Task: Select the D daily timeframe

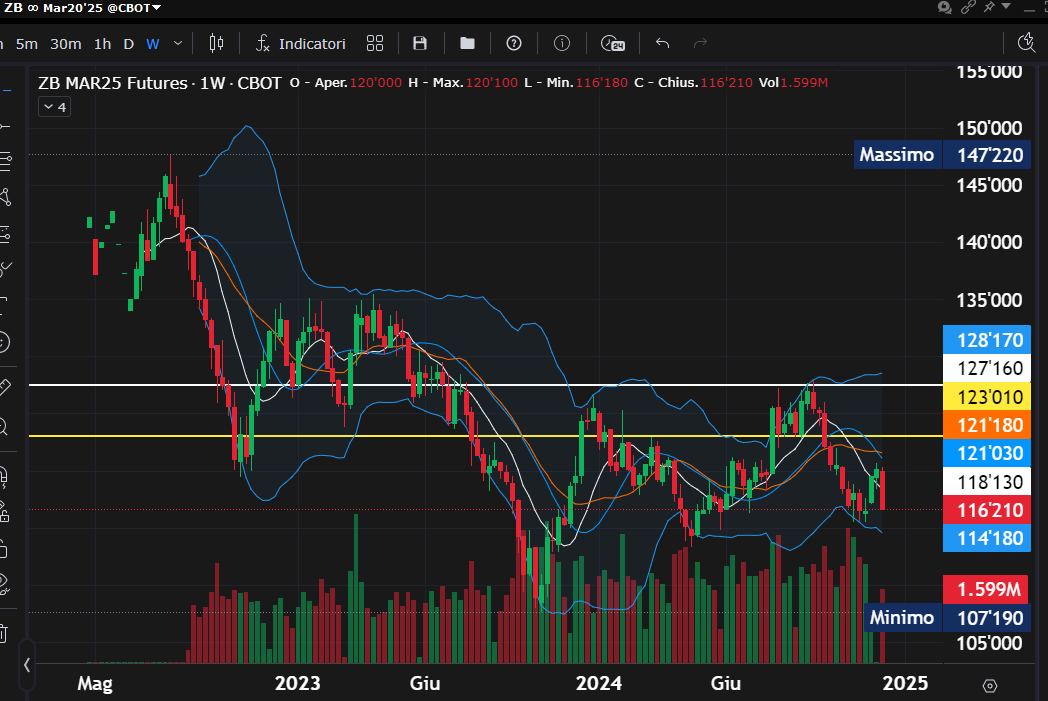Action: 128,43
